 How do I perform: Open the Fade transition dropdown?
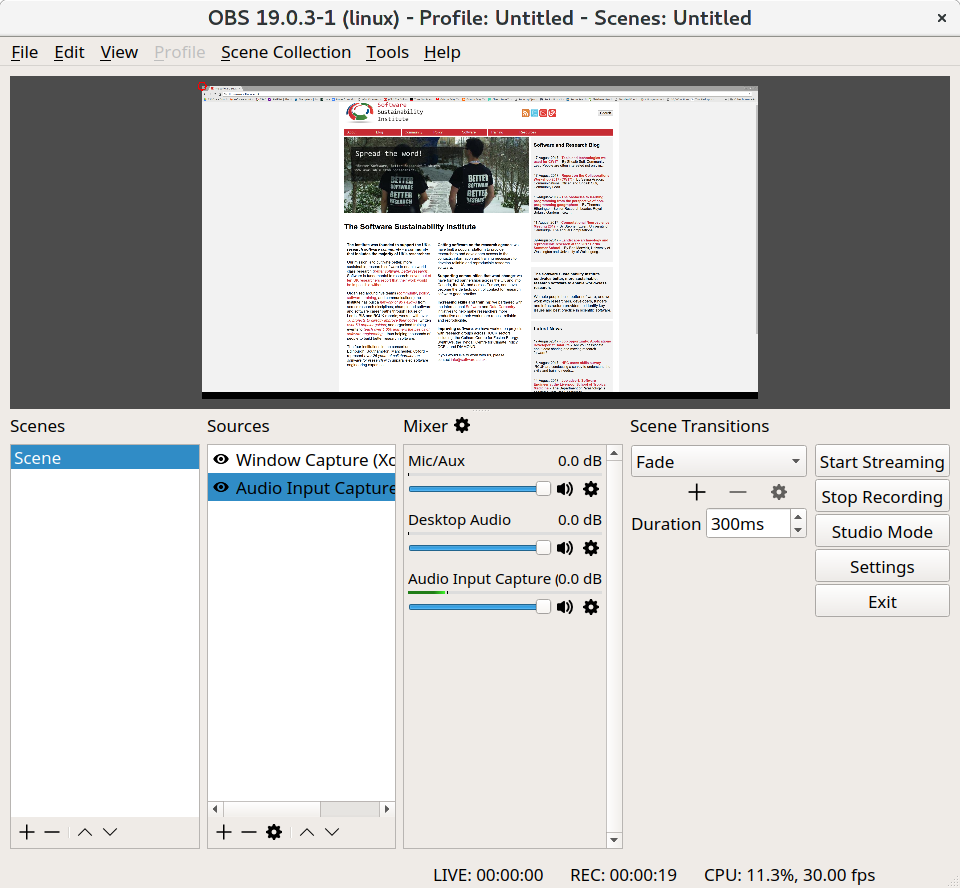(x=718, y=461)
